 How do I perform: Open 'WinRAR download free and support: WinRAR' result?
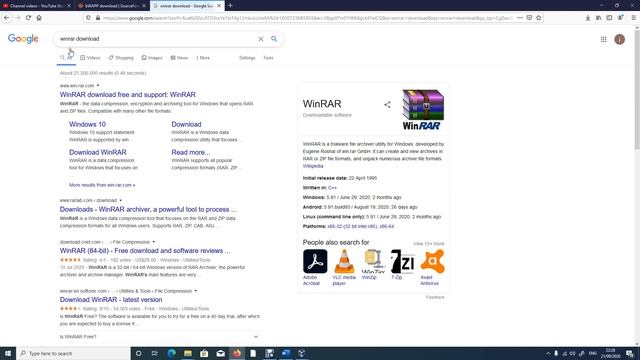(128, 95)
